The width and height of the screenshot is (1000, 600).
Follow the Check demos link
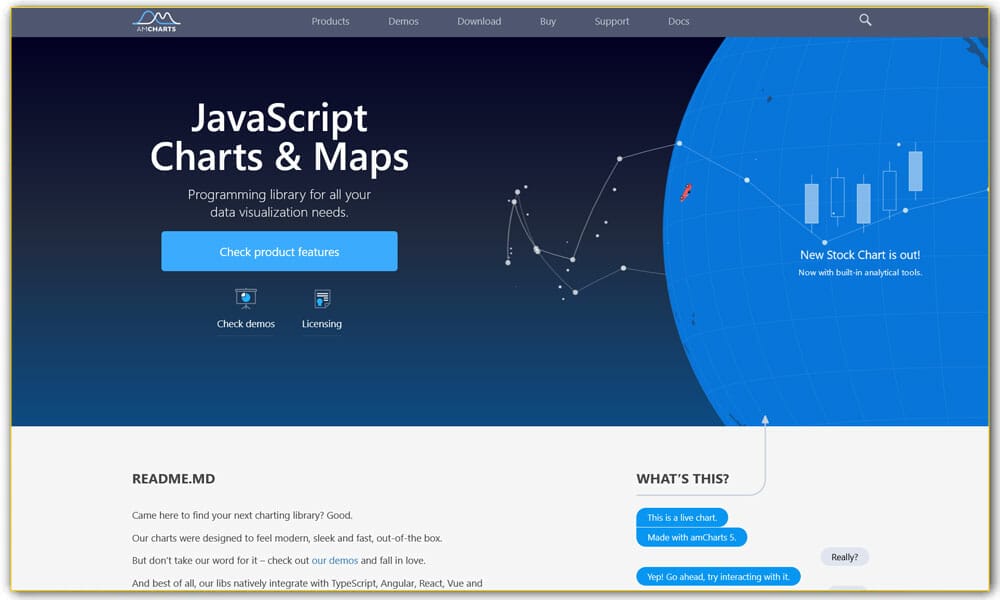click(245, 324)
